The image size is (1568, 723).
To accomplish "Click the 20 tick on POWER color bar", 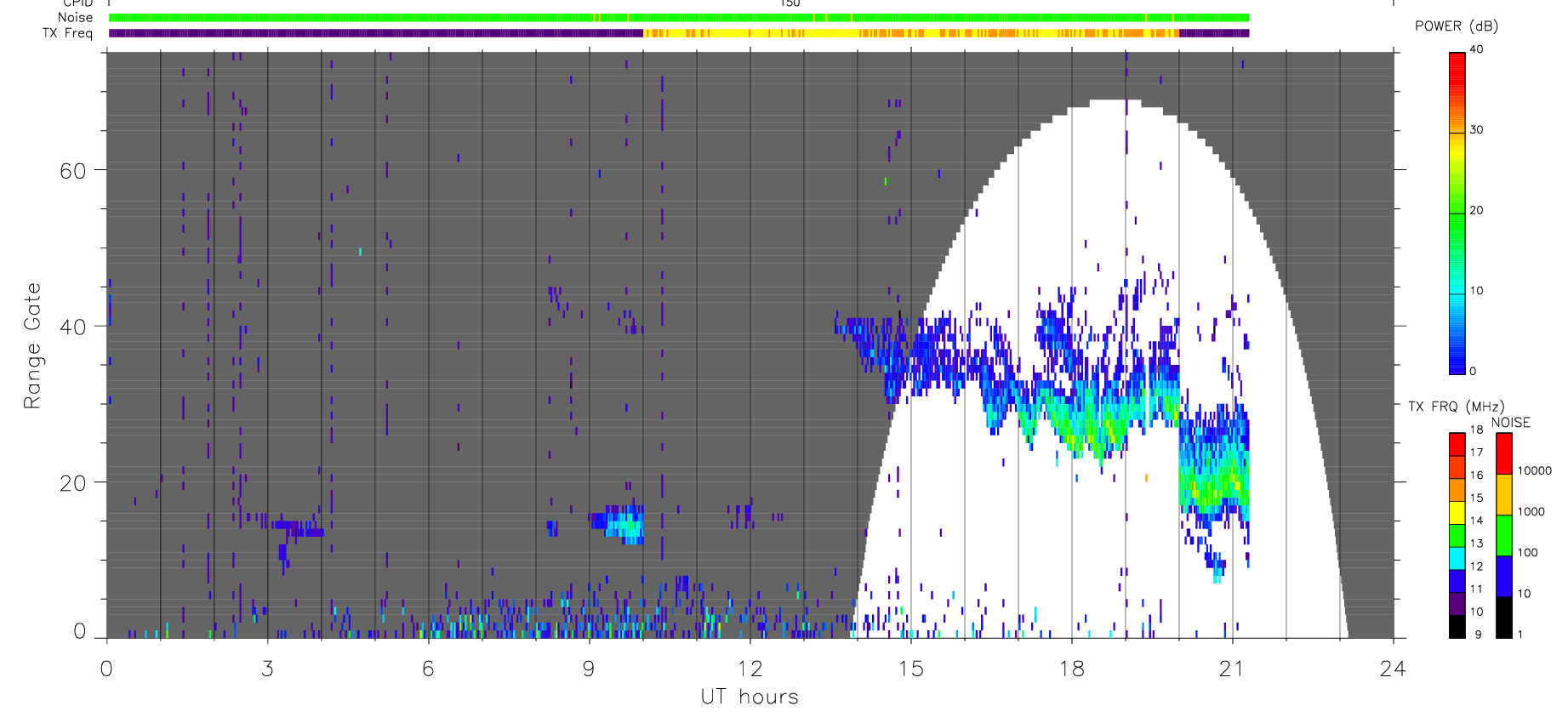I will tap(1476, 210).
